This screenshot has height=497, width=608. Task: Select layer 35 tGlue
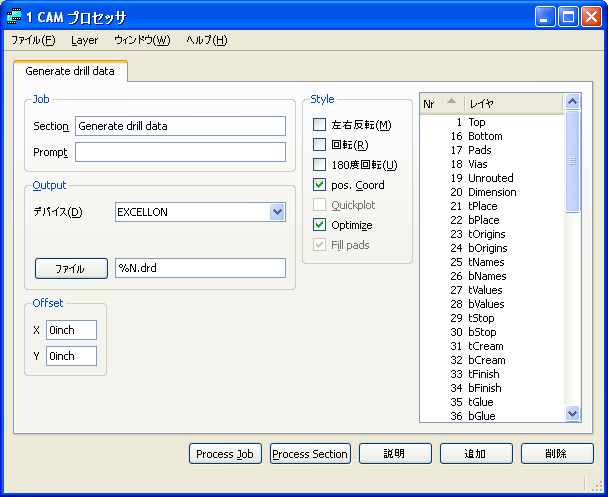(x=492, y=402)
